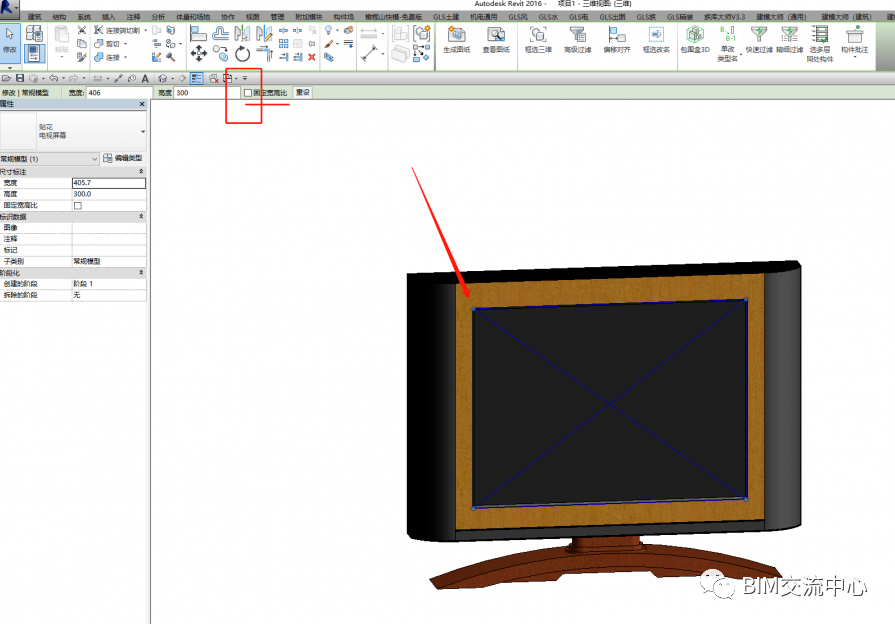Toggle the properties palette ribbon button

pyautogui.click(x=34, y=54)
